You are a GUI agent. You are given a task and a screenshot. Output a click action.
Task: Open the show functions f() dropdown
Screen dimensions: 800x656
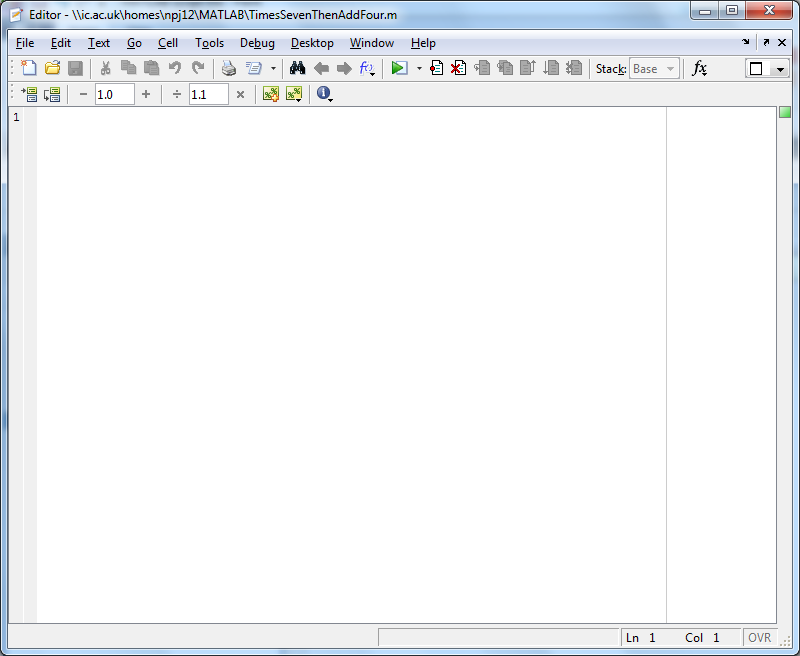(367, 68)
